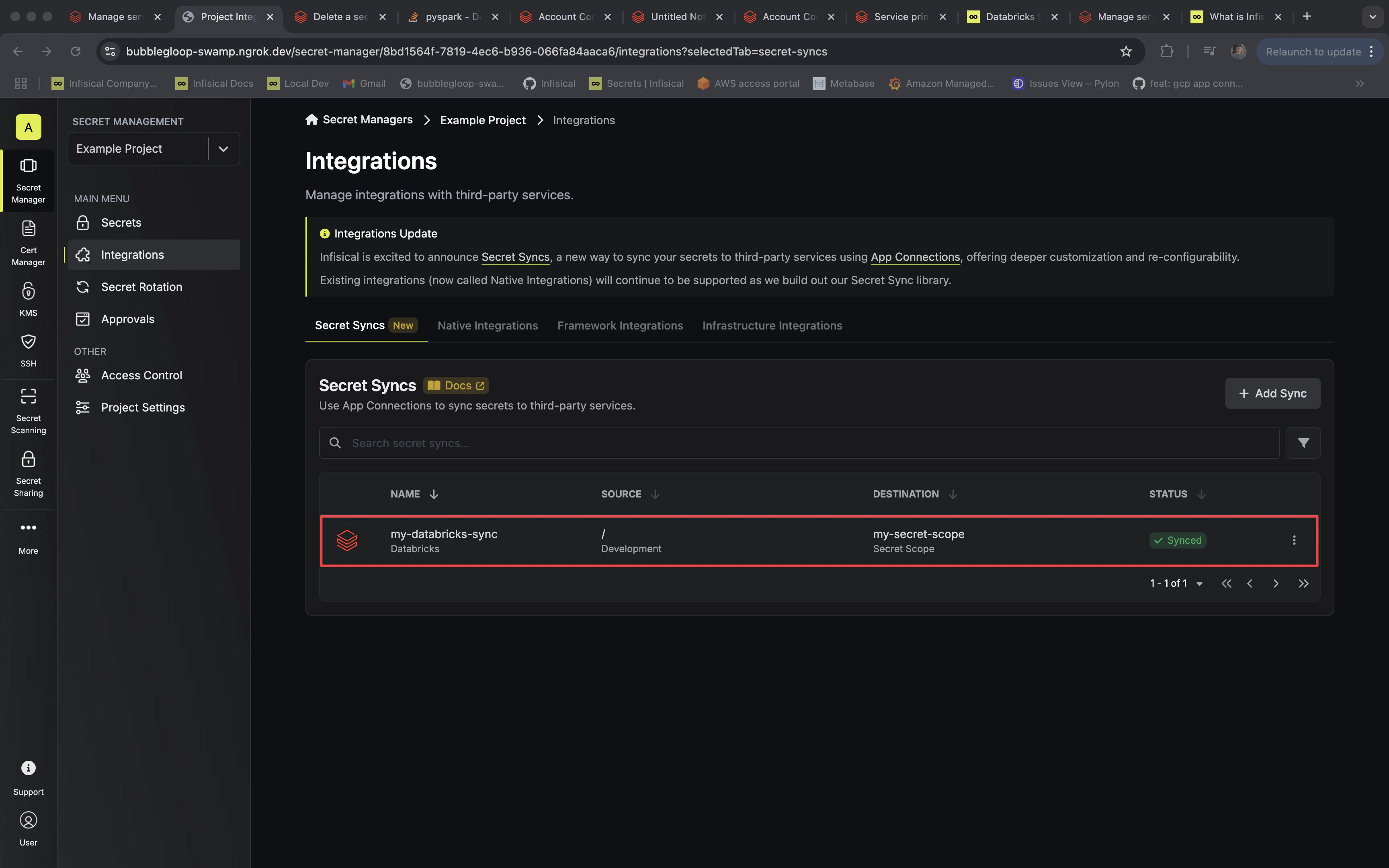This screenshot has width=1389, height=868.
Task: Open Access Control menu item
Action: coord(153,375)
